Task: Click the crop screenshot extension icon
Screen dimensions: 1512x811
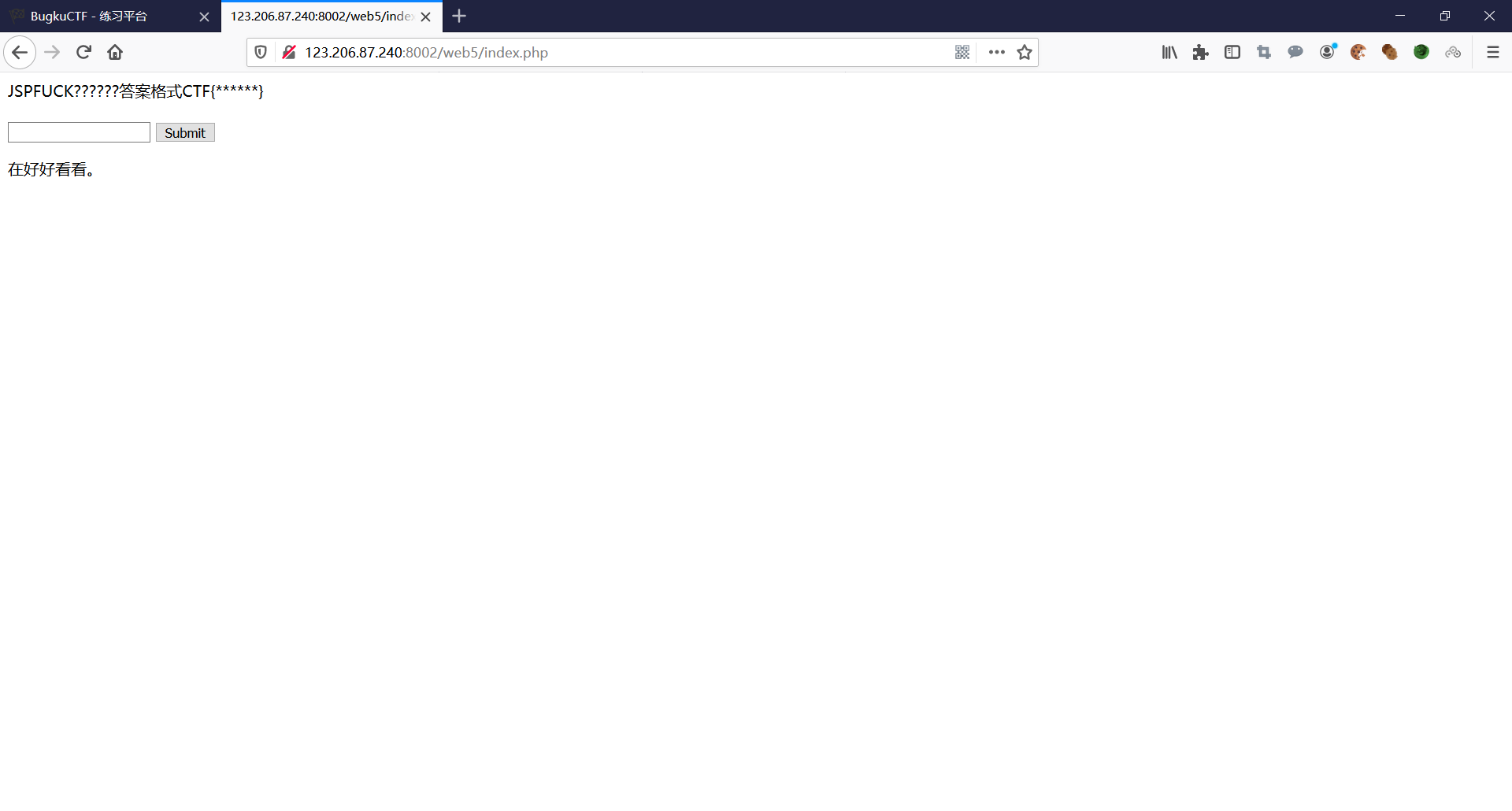Action: point(1264,53)
